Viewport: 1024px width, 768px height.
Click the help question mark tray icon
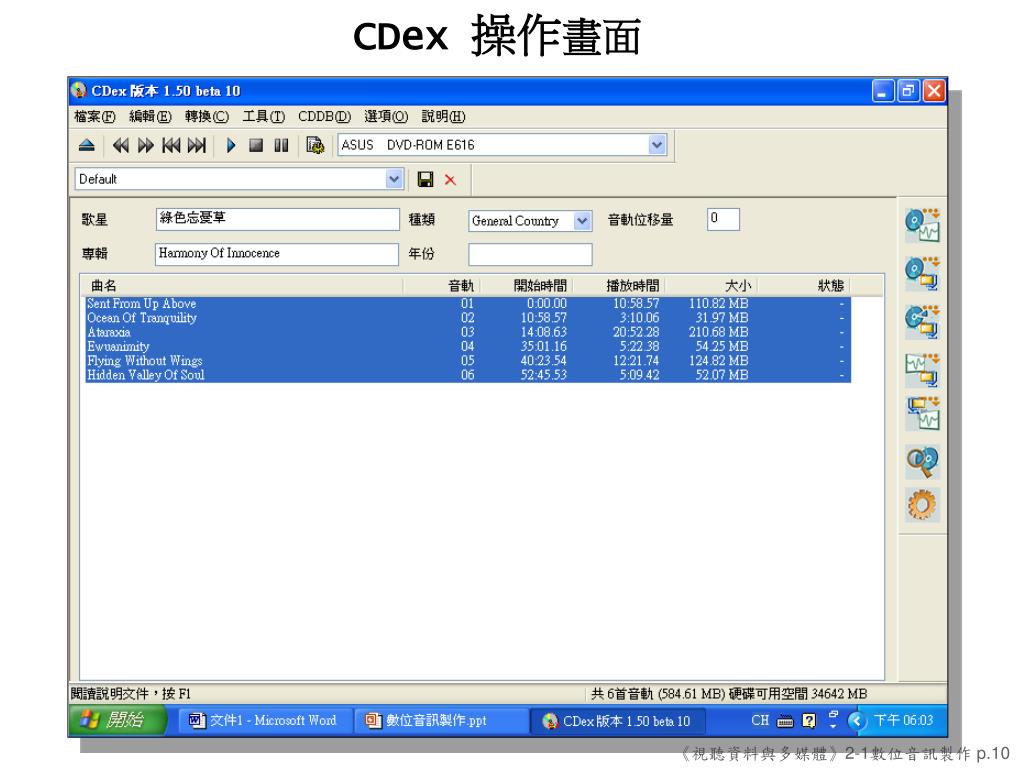[x=809, y=720]
